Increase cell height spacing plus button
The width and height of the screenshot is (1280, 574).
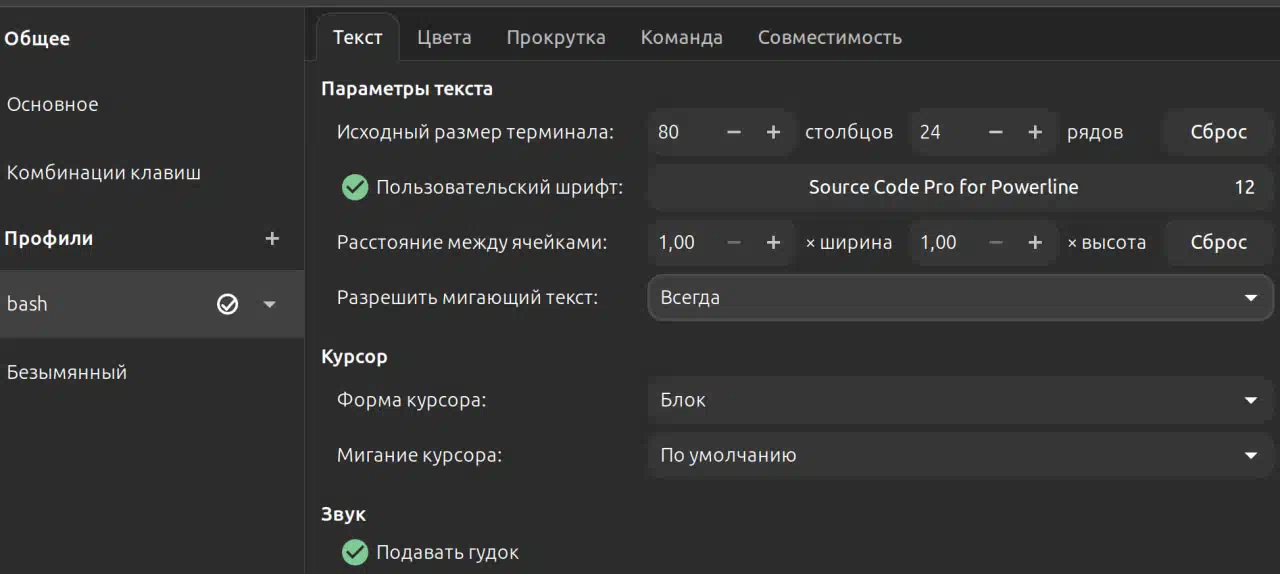tap(1035, 242)
